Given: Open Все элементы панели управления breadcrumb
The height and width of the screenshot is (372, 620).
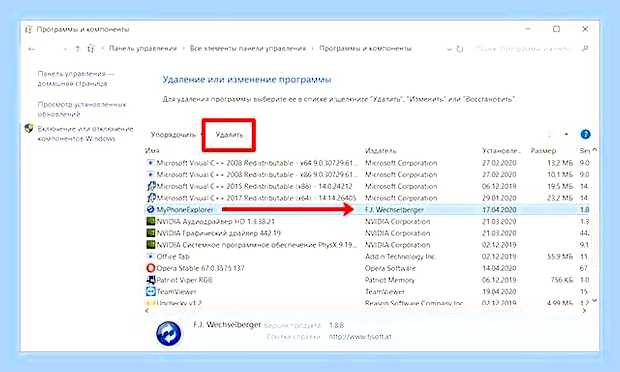Looking at the screenshot, I should pyautogui.click(x=248, y=49).
